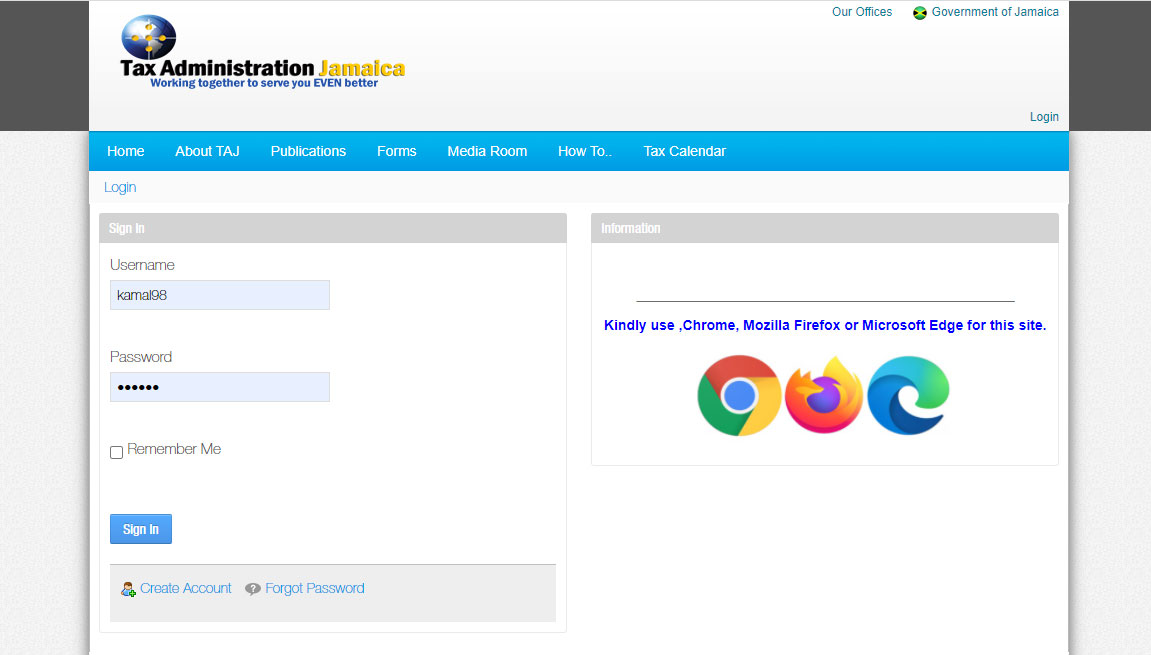Click the 'Working together to serve you' tagline
Viewport: 1151px width, 655px height.
(x=264, y=83)
